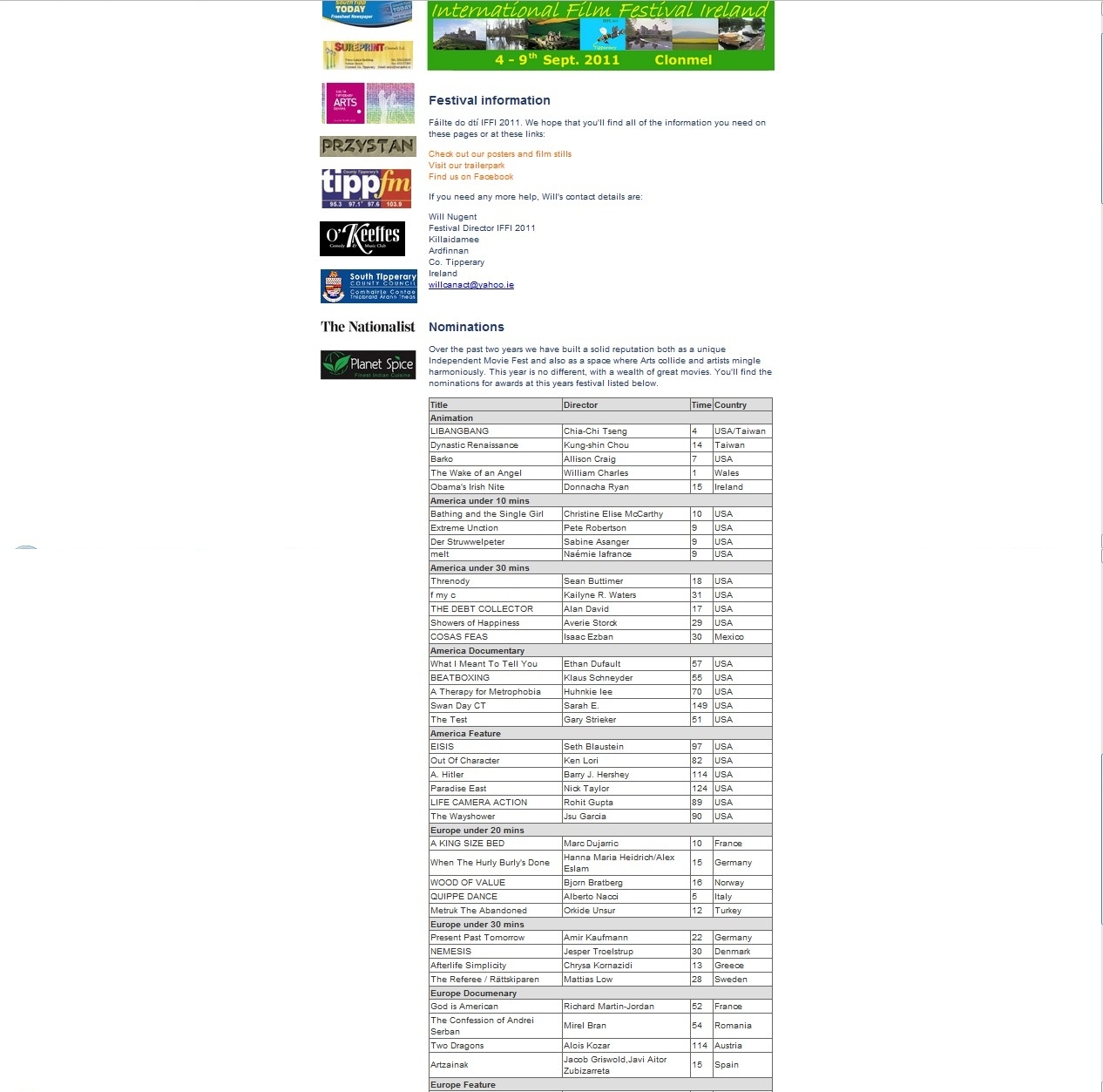The width and height of the screenshot is (1103, 1092).
Task: Open the Tipp FM radio logo
Action: point(366,188)
